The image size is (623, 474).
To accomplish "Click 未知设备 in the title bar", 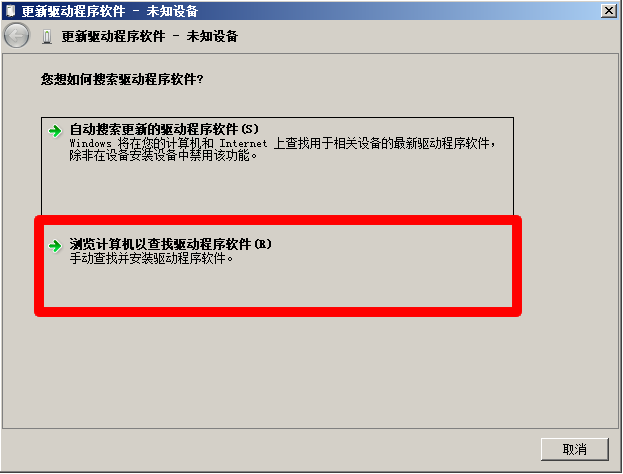I will 172,11.
